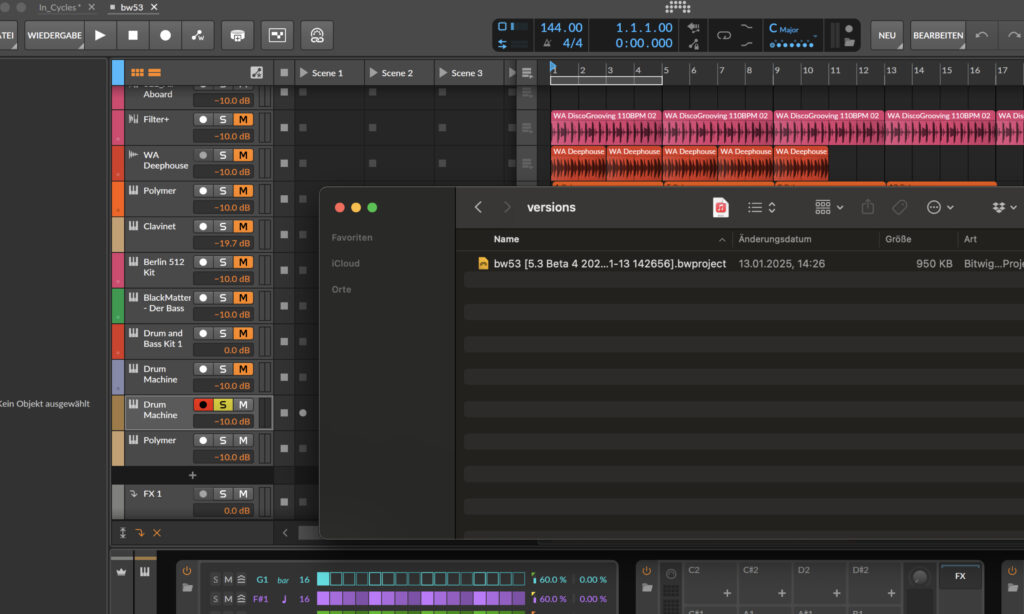Image resolution: width=1024 pixels, height=614 pixels.
Task: Sort Finder list by Name column
Action: [506, 239]
